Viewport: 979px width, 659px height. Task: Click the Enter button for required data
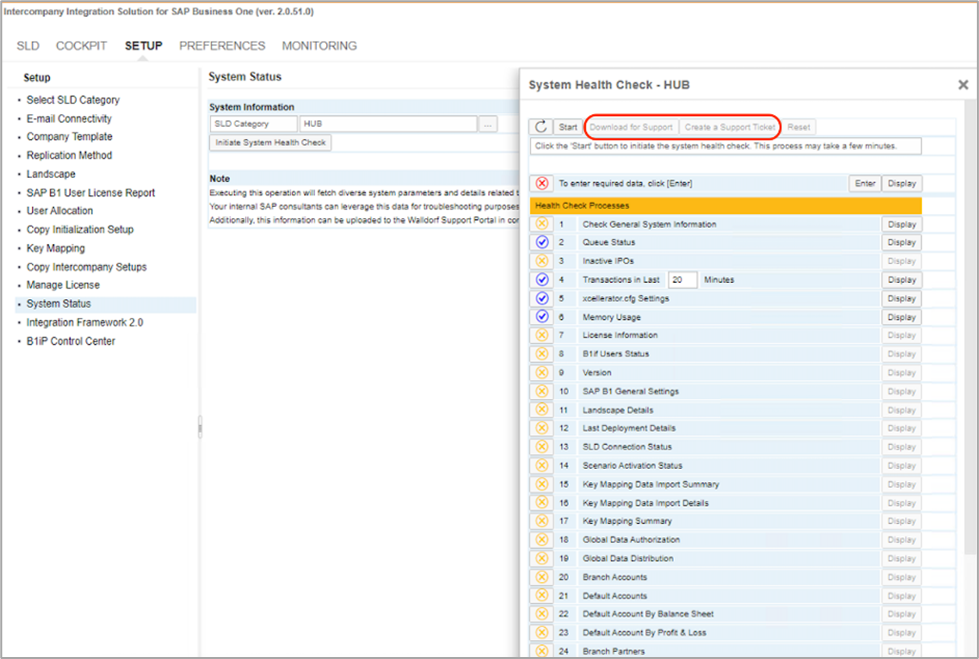click(x=864, y=183)
